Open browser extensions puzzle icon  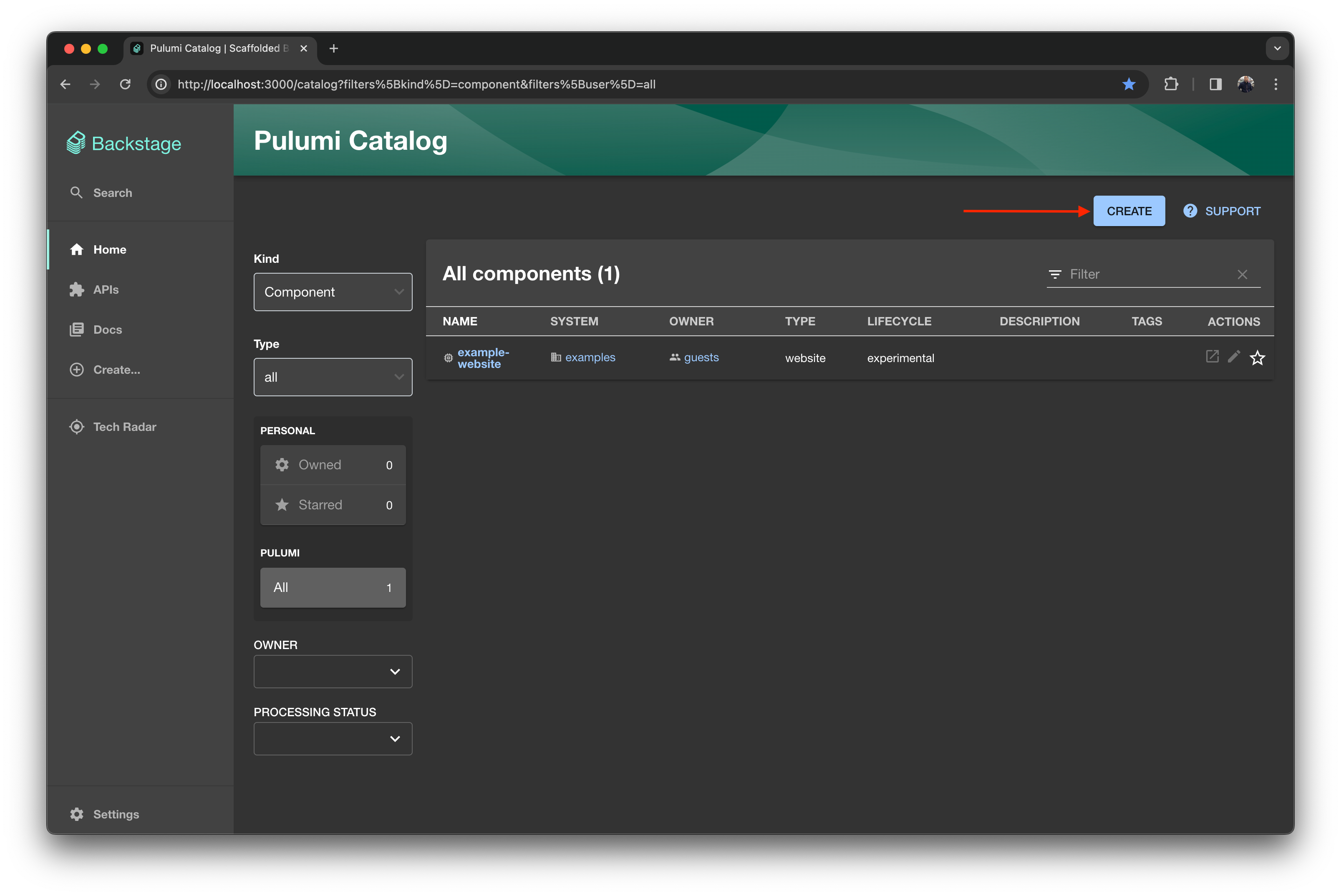pos(1171,85)
